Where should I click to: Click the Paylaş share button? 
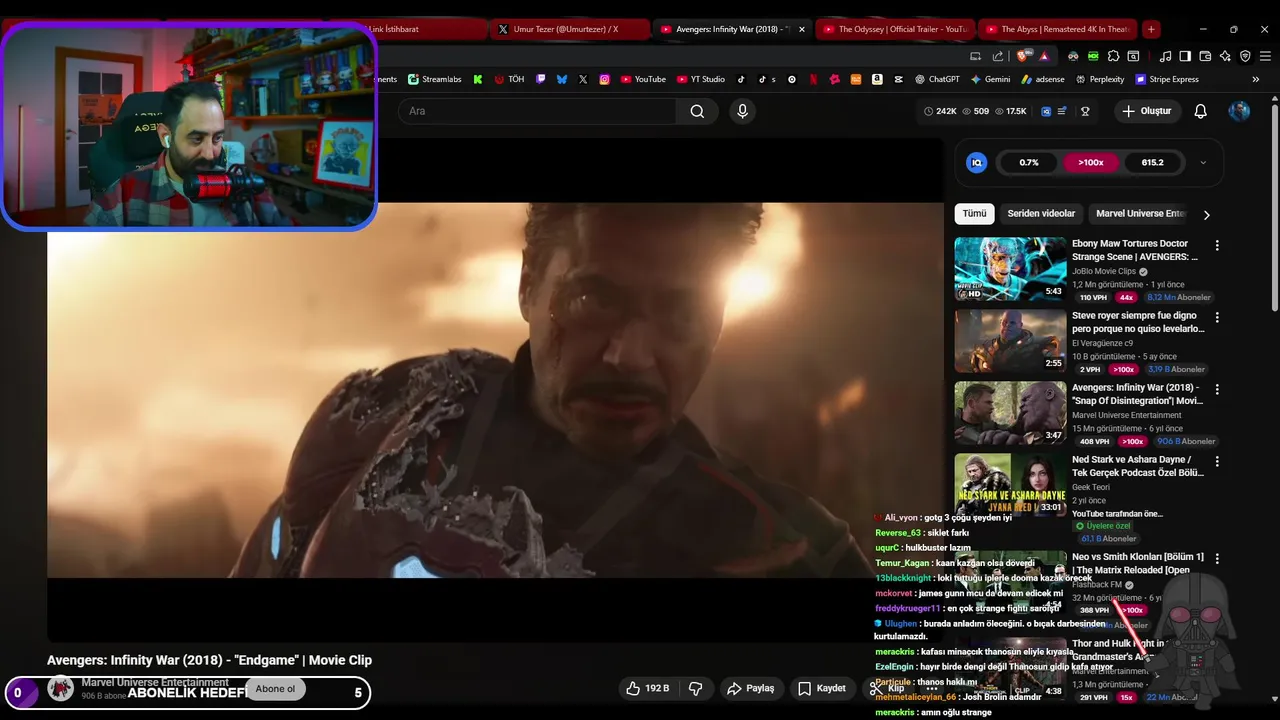[x=751, y=688]
